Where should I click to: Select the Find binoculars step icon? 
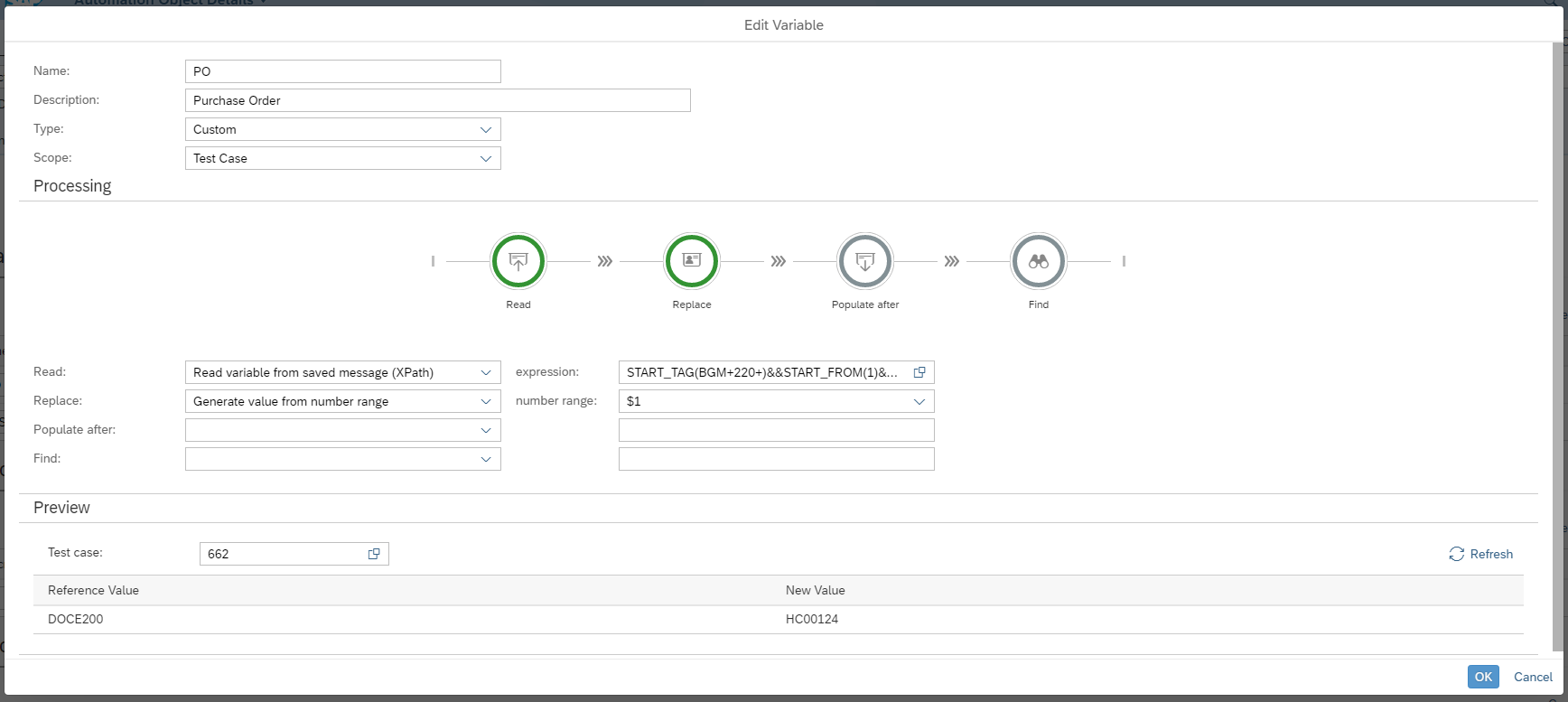click(x=1039, y=261)
